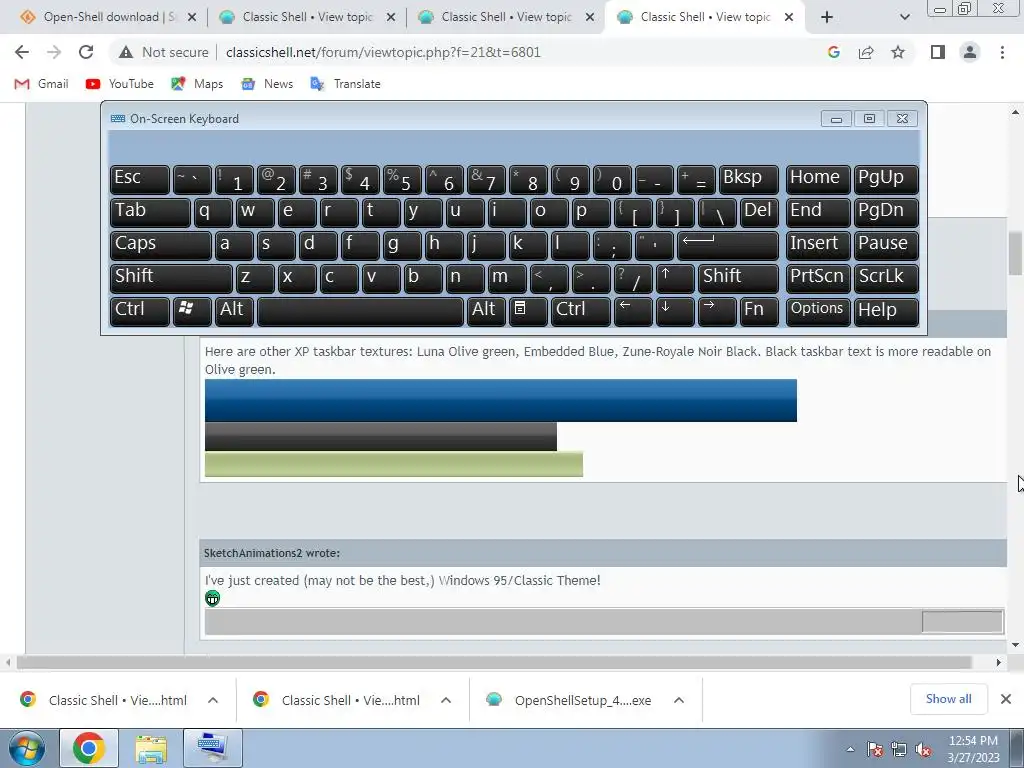Expand second Classic Shell html download options
Screen dimensions: 1024x768
(x=446, y=700)
